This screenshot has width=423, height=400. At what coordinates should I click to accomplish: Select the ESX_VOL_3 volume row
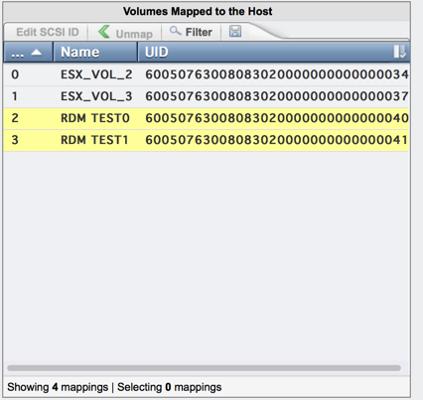click(206, 96)
